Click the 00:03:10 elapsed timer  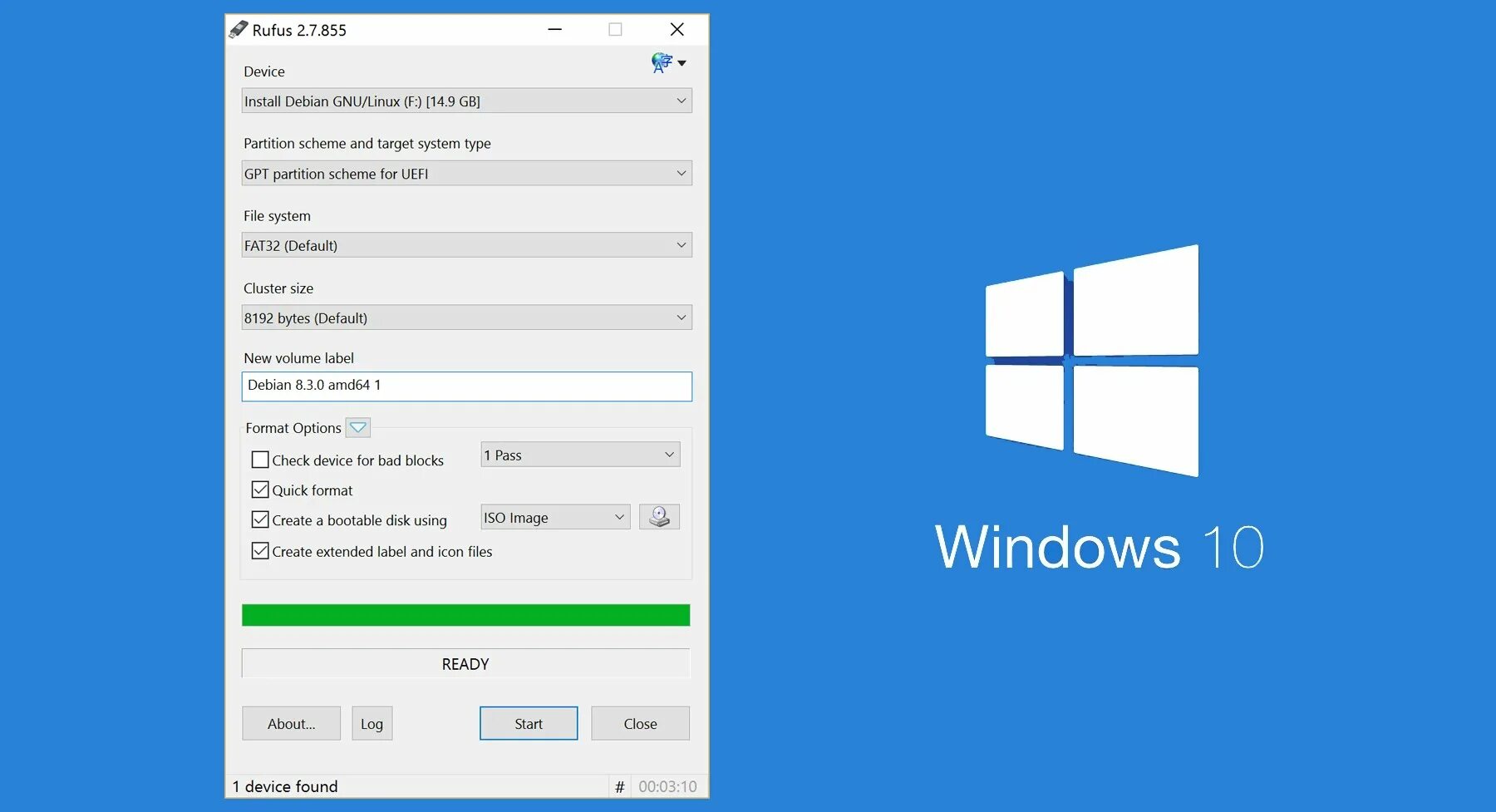(667, 786)
